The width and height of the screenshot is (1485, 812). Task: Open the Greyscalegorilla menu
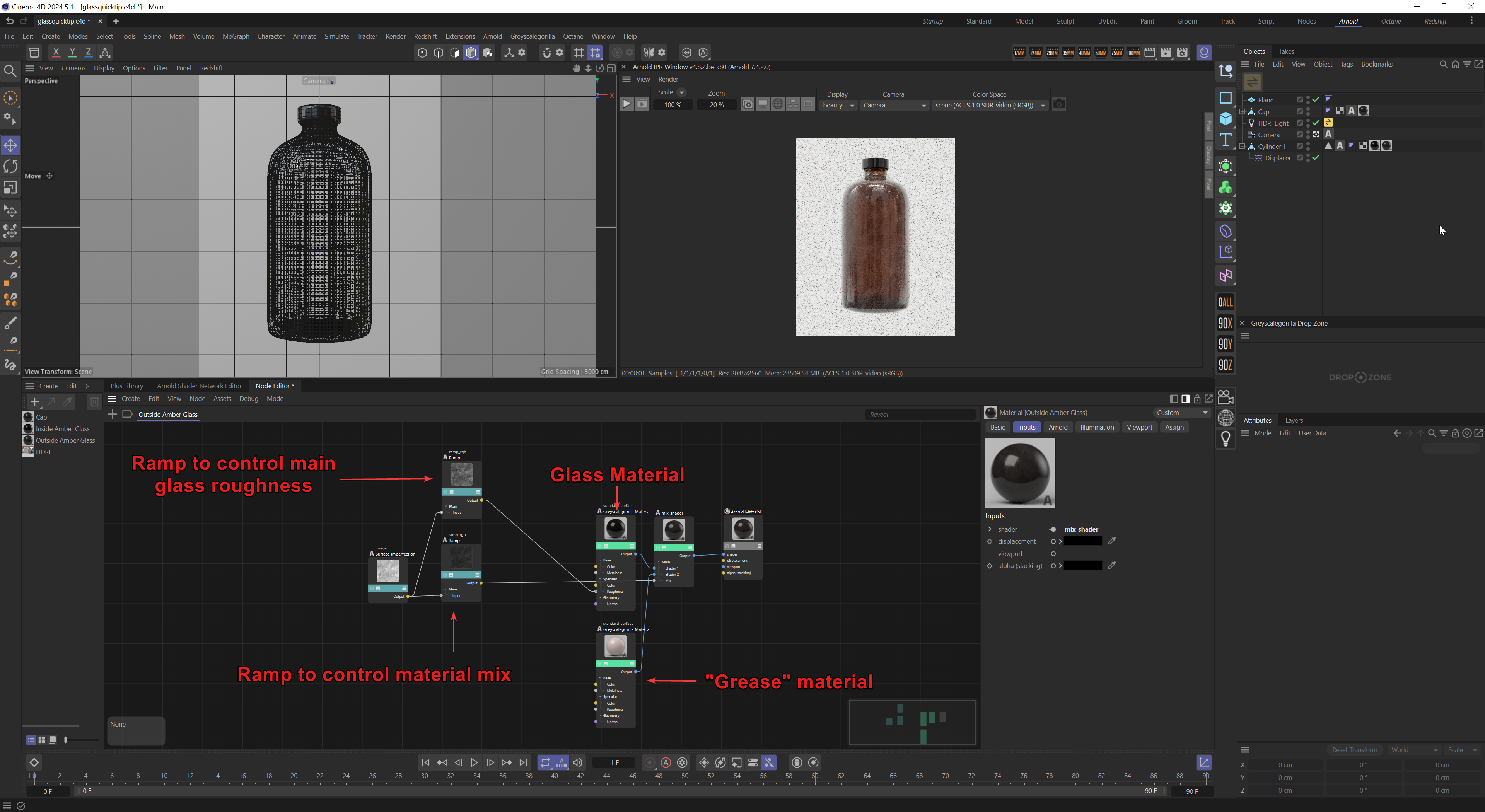coord(532,36)
